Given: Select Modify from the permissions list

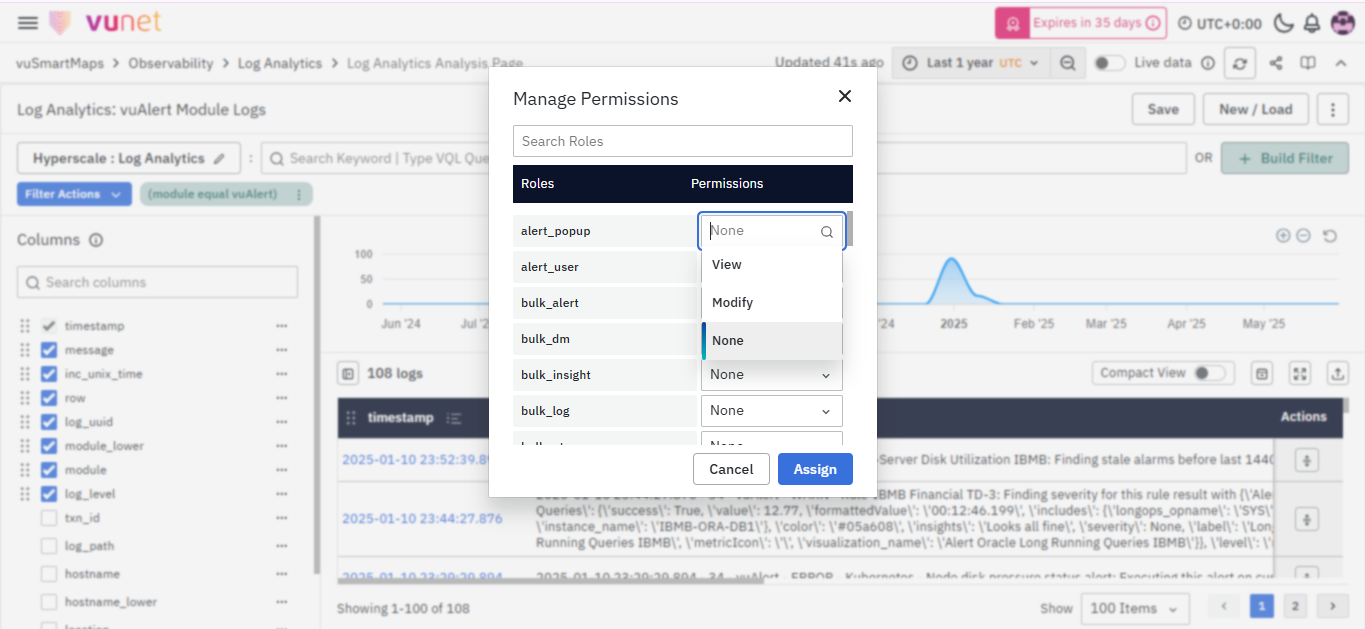Looking at the screenshot, I should coord(733,302).
